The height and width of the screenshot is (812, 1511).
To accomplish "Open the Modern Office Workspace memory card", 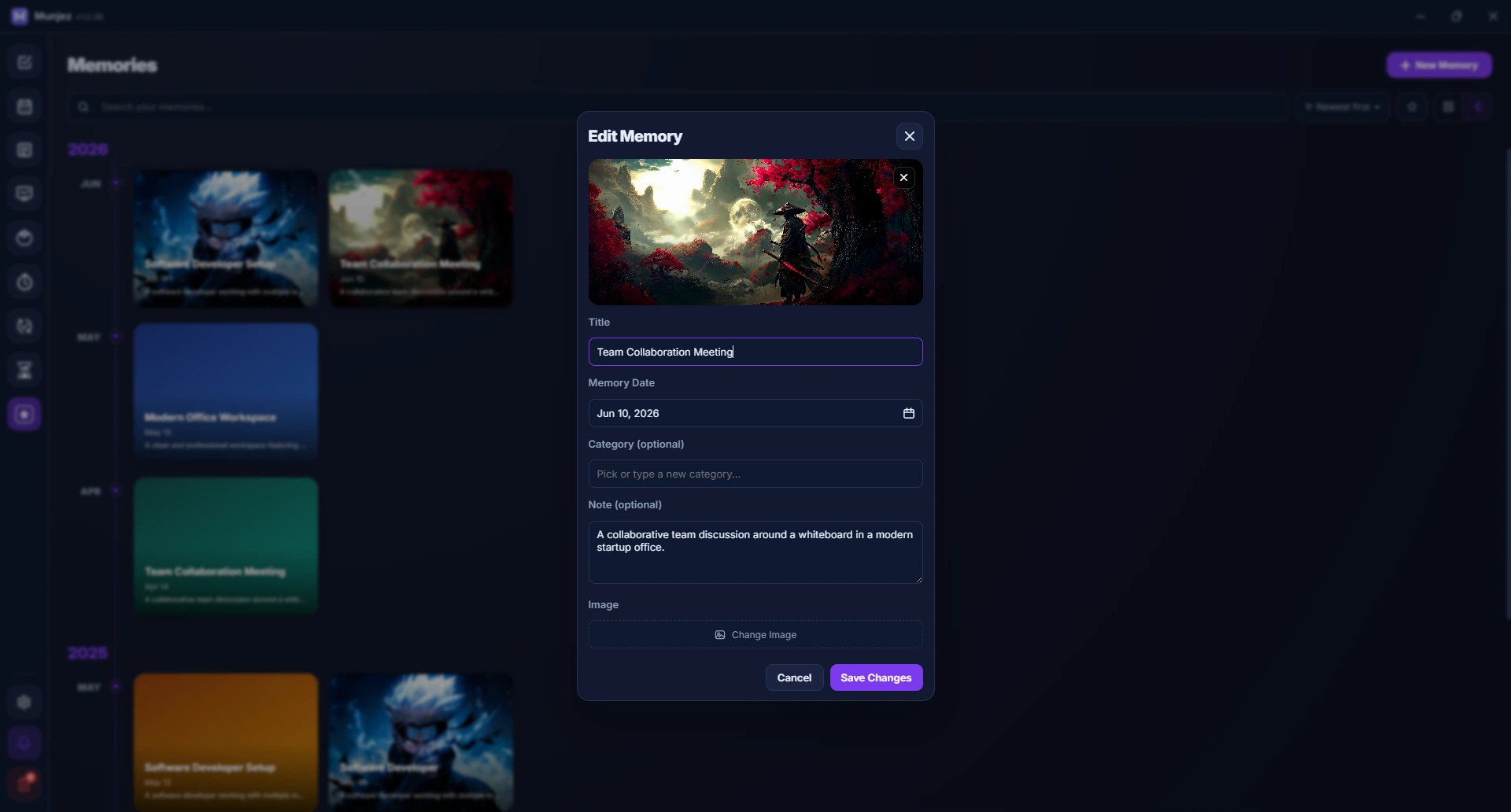I will click(x=226, y=391).
